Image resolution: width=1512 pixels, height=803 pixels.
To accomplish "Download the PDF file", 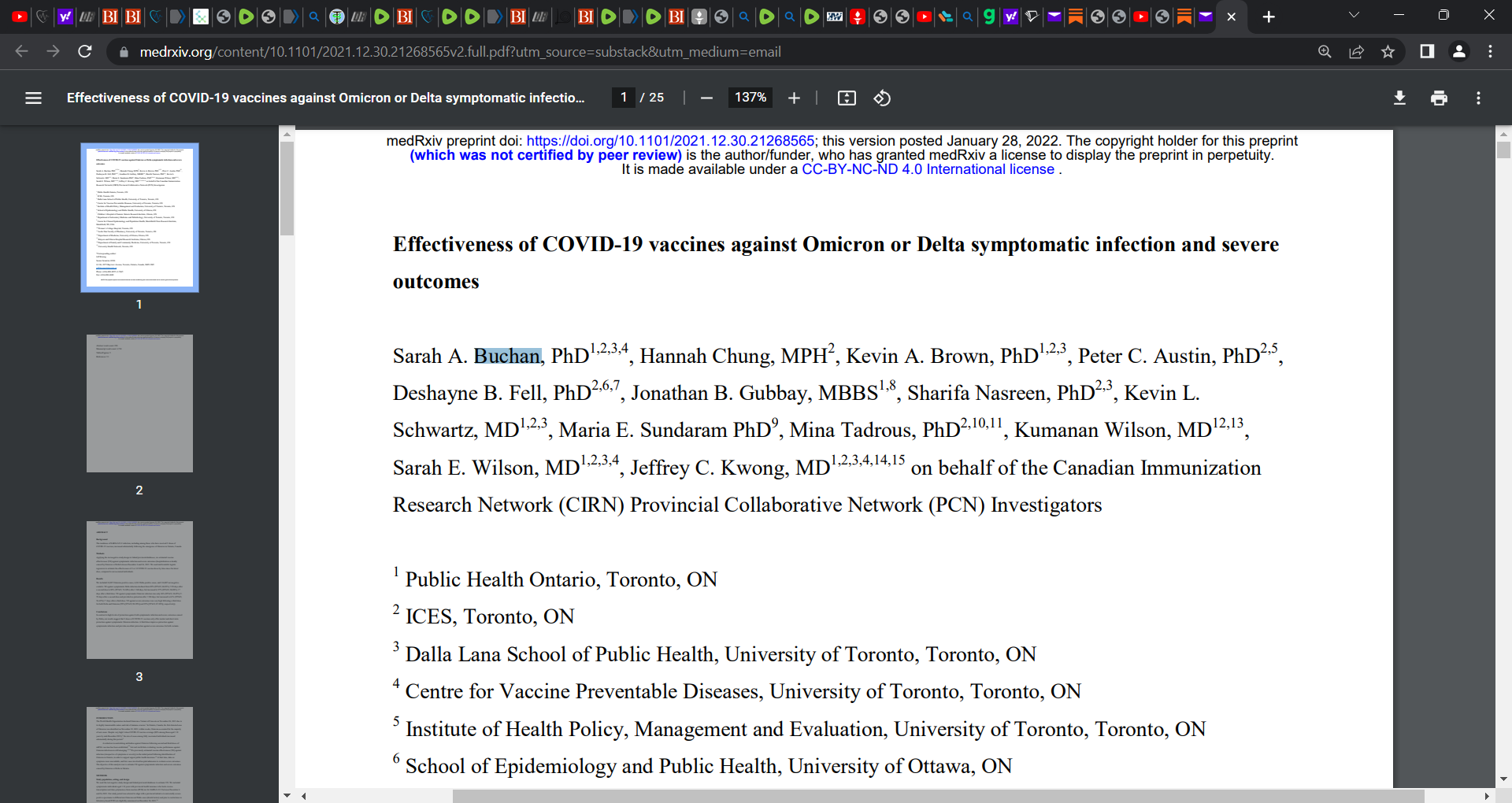I will point(1399,98).
